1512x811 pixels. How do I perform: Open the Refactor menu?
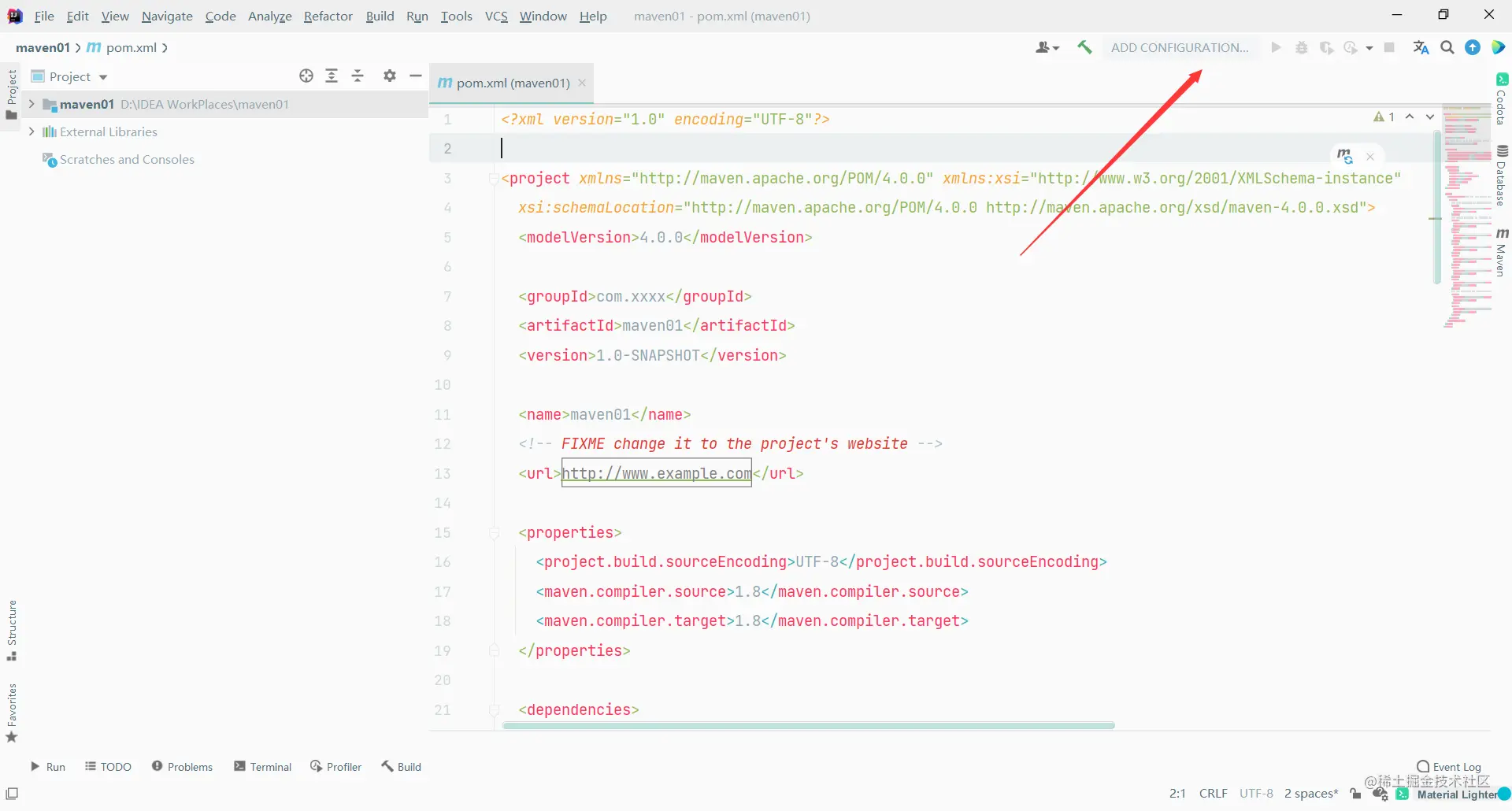(x=328, y=16)
